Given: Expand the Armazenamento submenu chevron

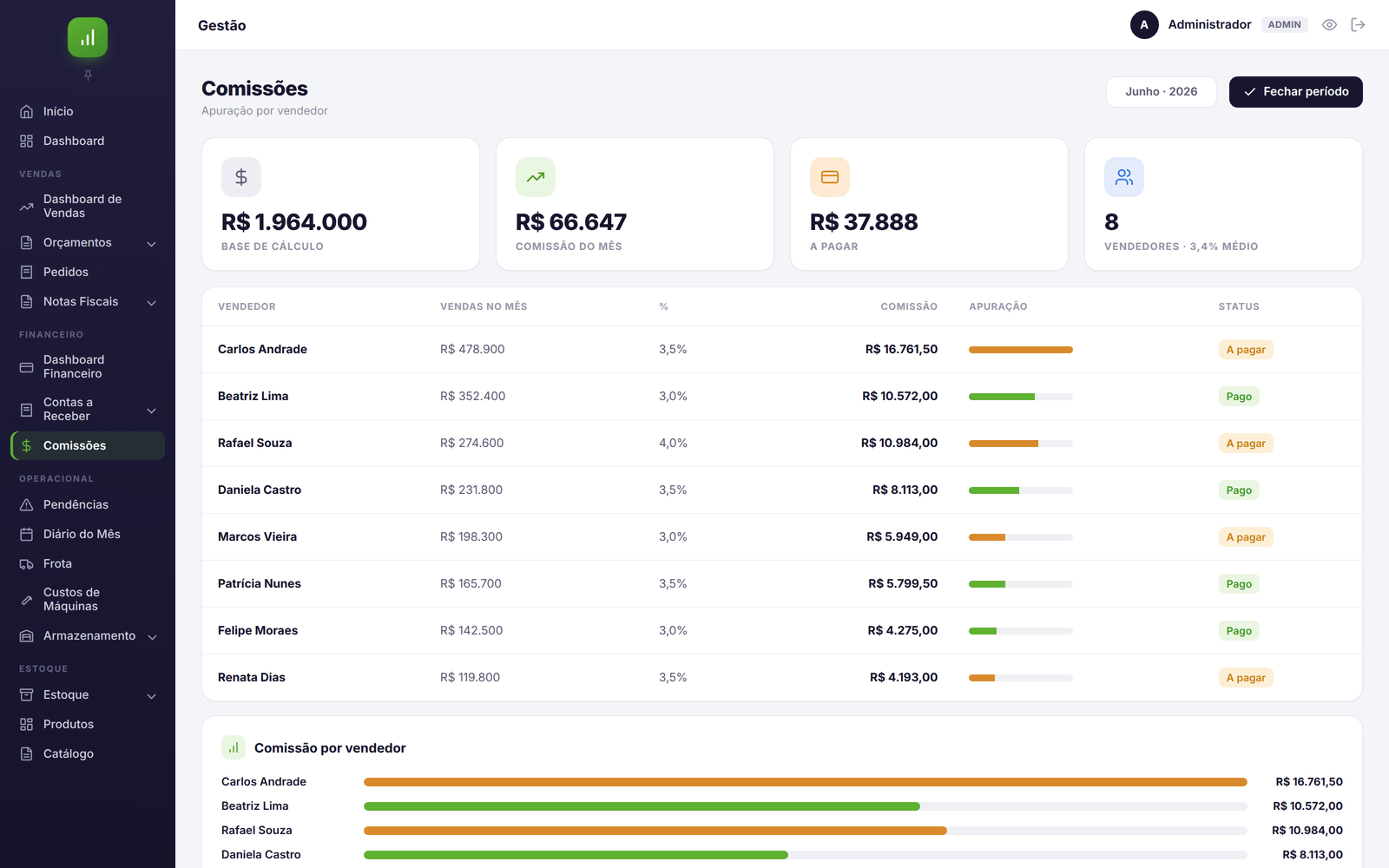Looking at the screenshot, I should pyautogui.click(x=152, y=636).
